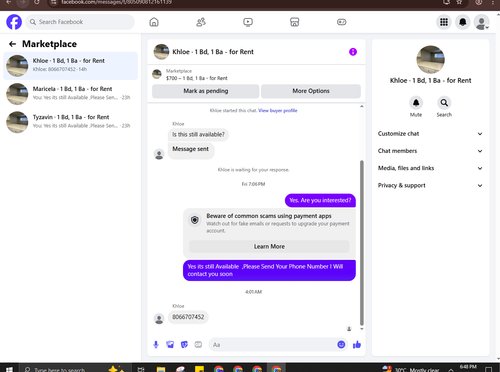This screenshot has height=372, width=500.
Task: Click the large listing photo in right panel
Action: click(x=430, y=60)
